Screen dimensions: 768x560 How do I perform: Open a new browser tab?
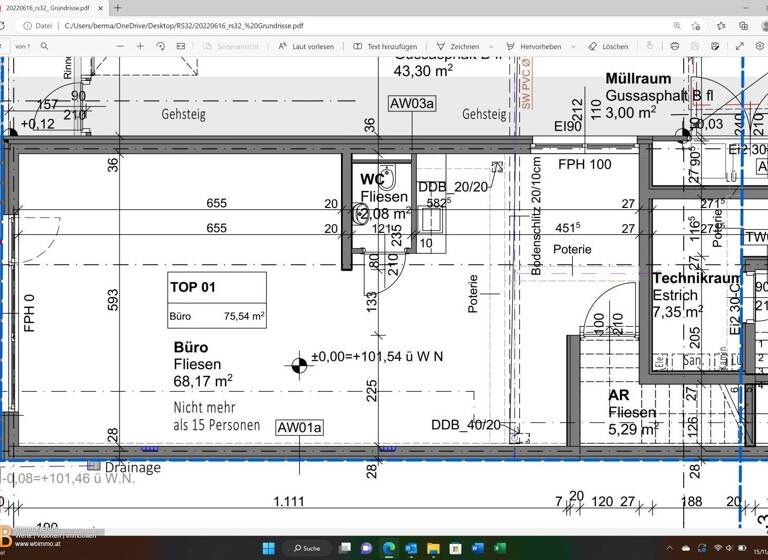[117, 8]
